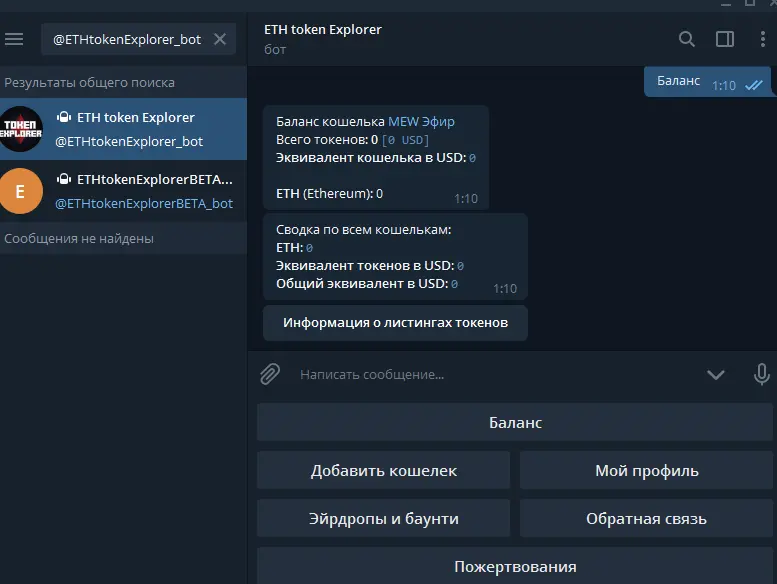Open the ETHtokenExplorerBETA chat result

pos(123,191)
